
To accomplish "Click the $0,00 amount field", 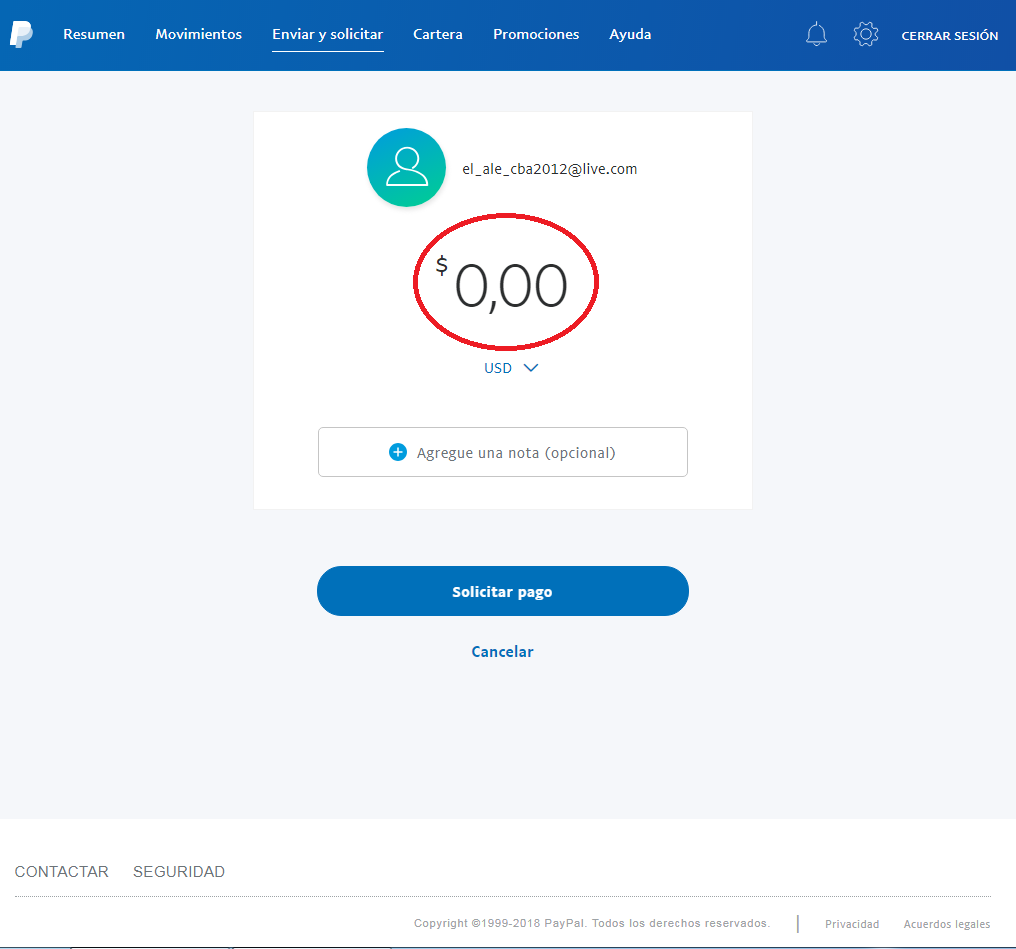I will (502, 285).
